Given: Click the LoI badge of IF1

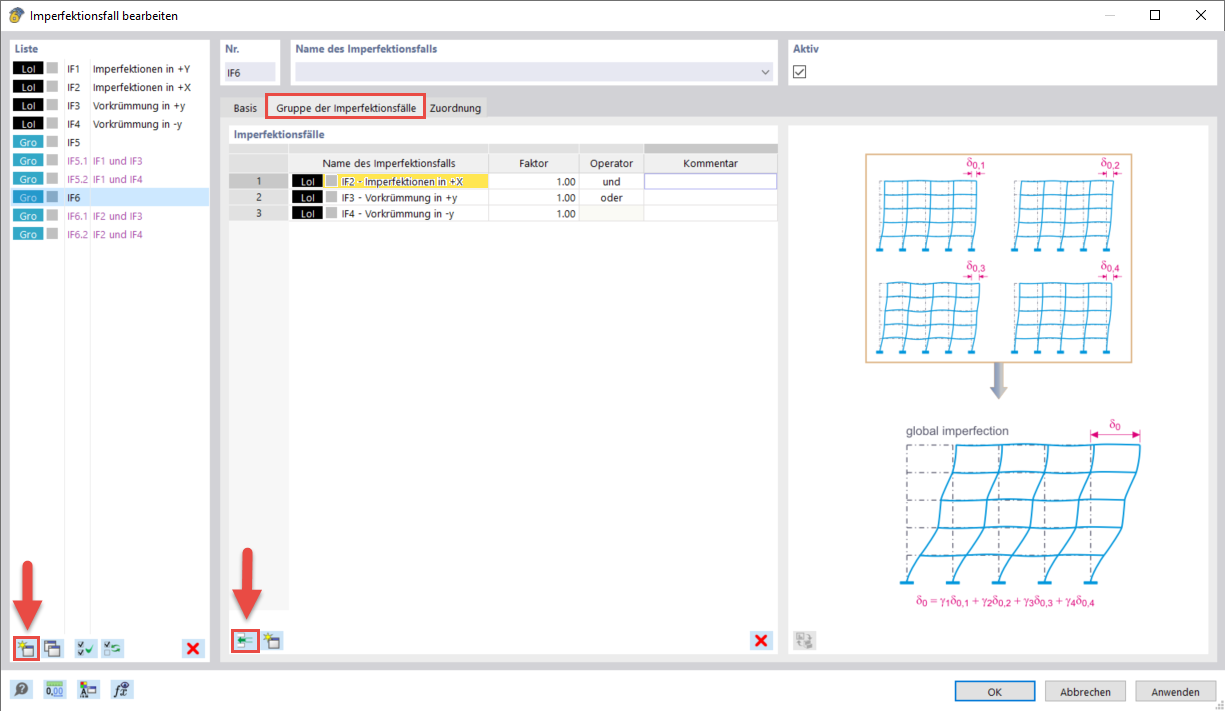Looking at the screenshot, I should [29, 70].
